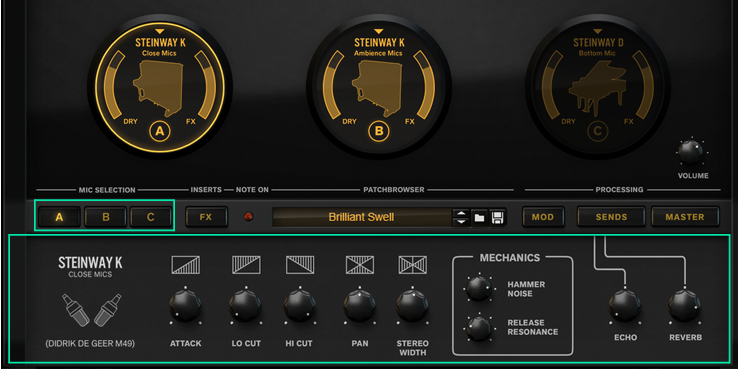Image resolution: width=739 pixels, height=371 pixels.
Task: Open the FX inserts page
Action: pyautogui.click(x=206, y=217)
